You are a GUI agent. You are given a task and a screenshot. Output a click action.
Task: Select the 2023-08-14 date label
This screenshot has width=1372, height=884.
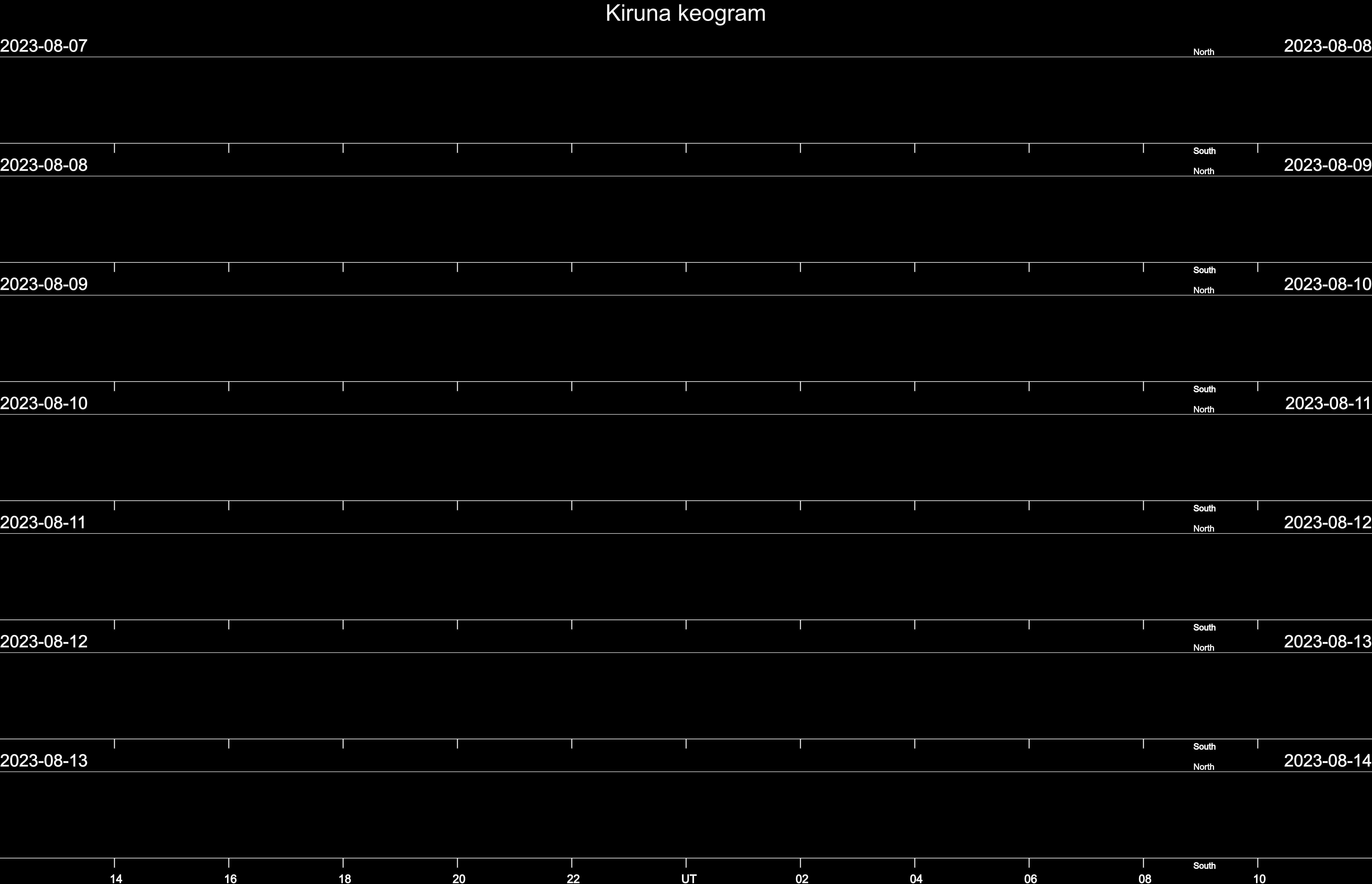(x=1328, y=761)
